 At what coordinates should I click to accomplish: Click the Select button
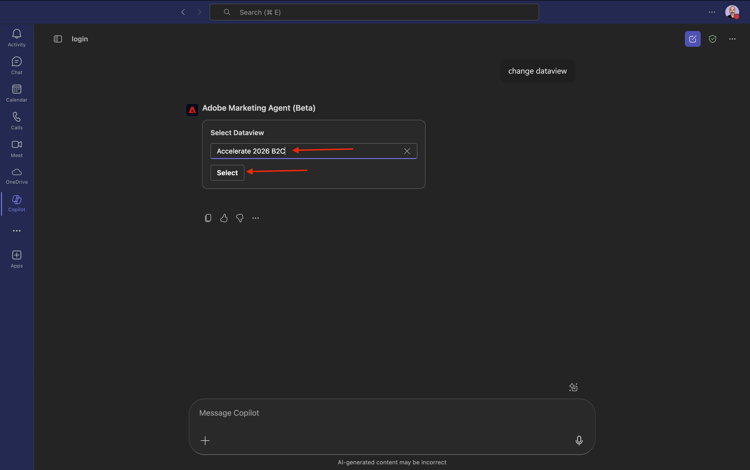[227, 173]
